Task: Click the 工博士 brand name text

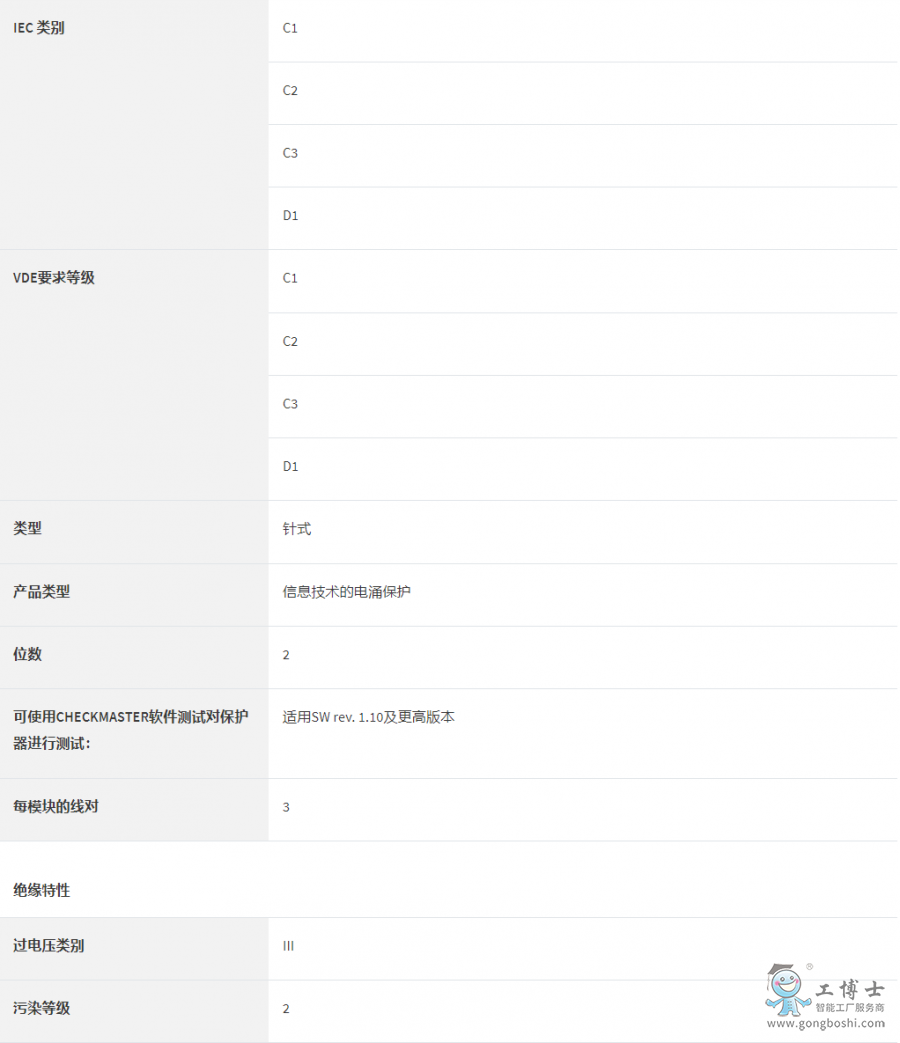Action: tap(850, 989)
